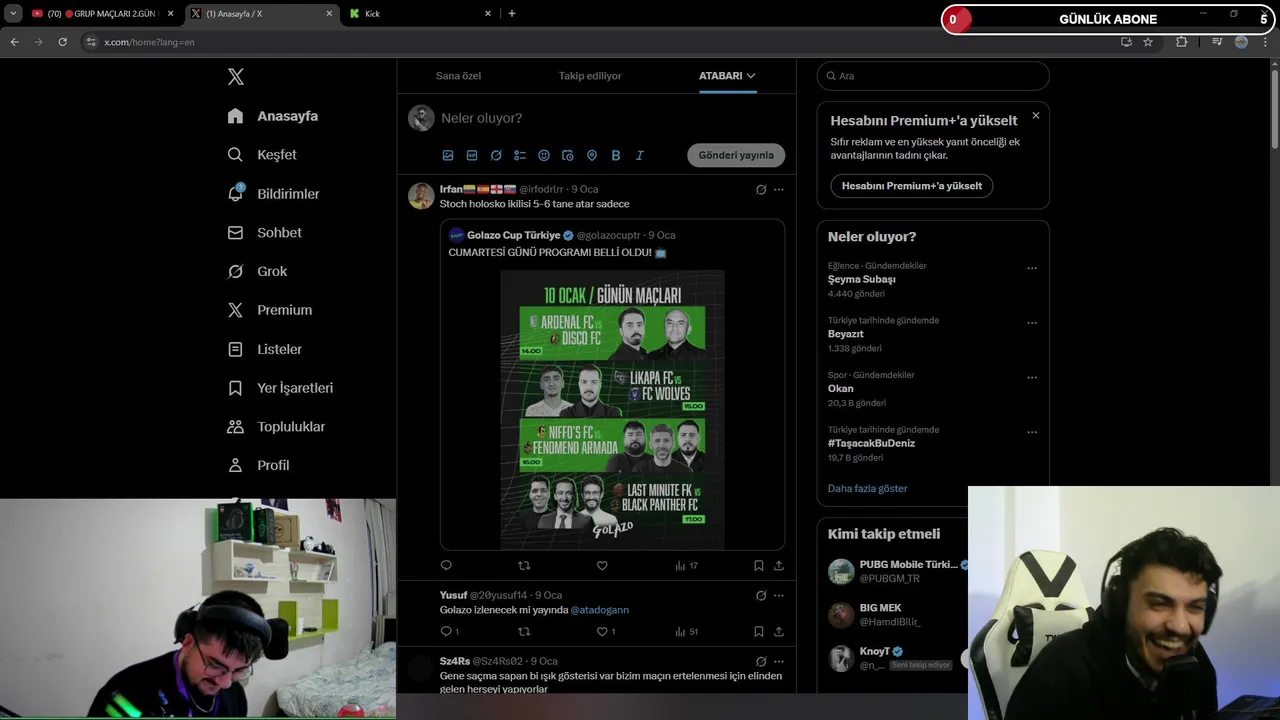Reload the page in the browser
The height and width of the screenshot is (720, 1280).
coord(63,42)
